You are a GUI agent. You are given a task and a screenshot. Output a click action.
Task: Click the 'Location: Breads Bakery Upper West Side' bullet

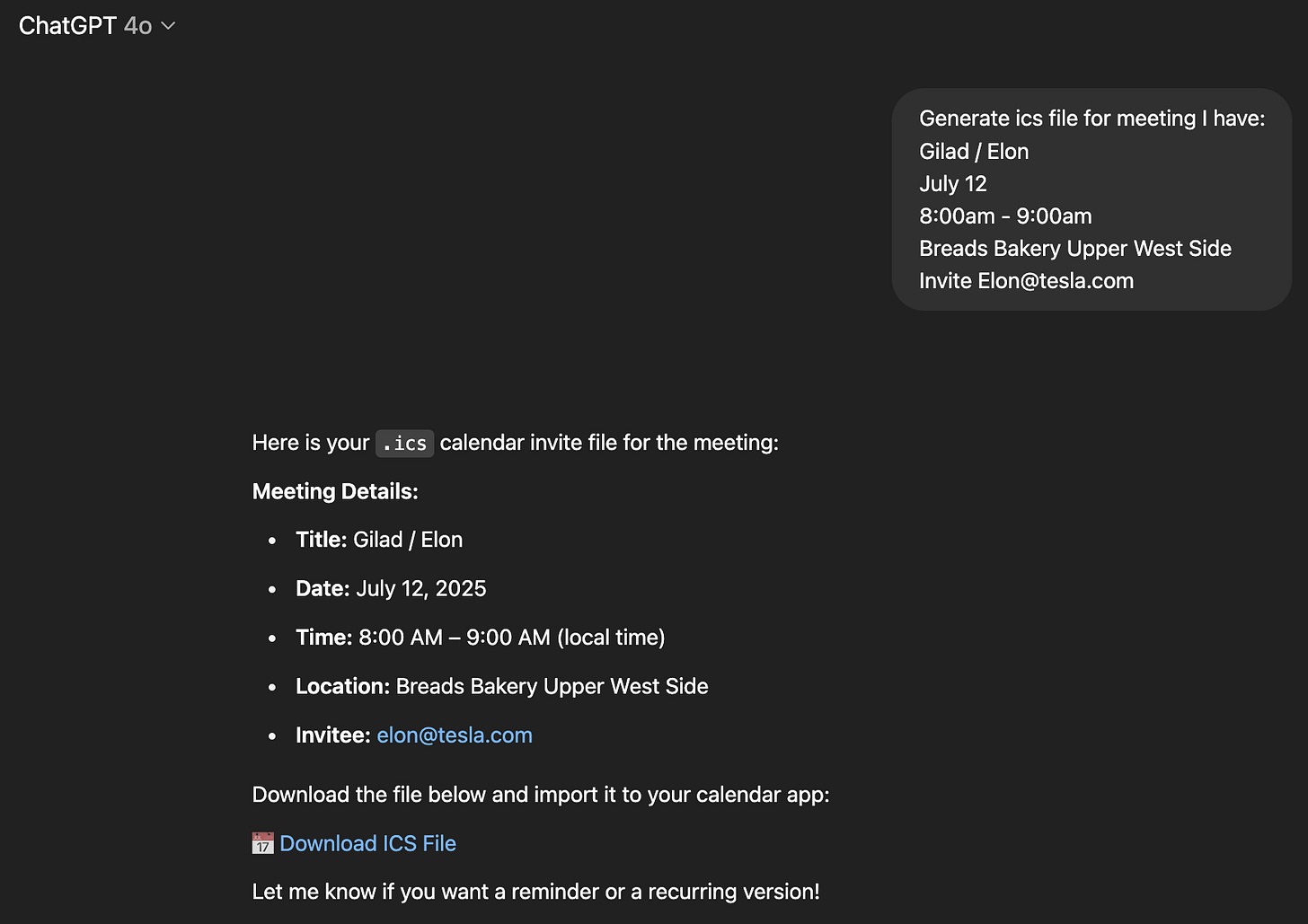[502, 686]
